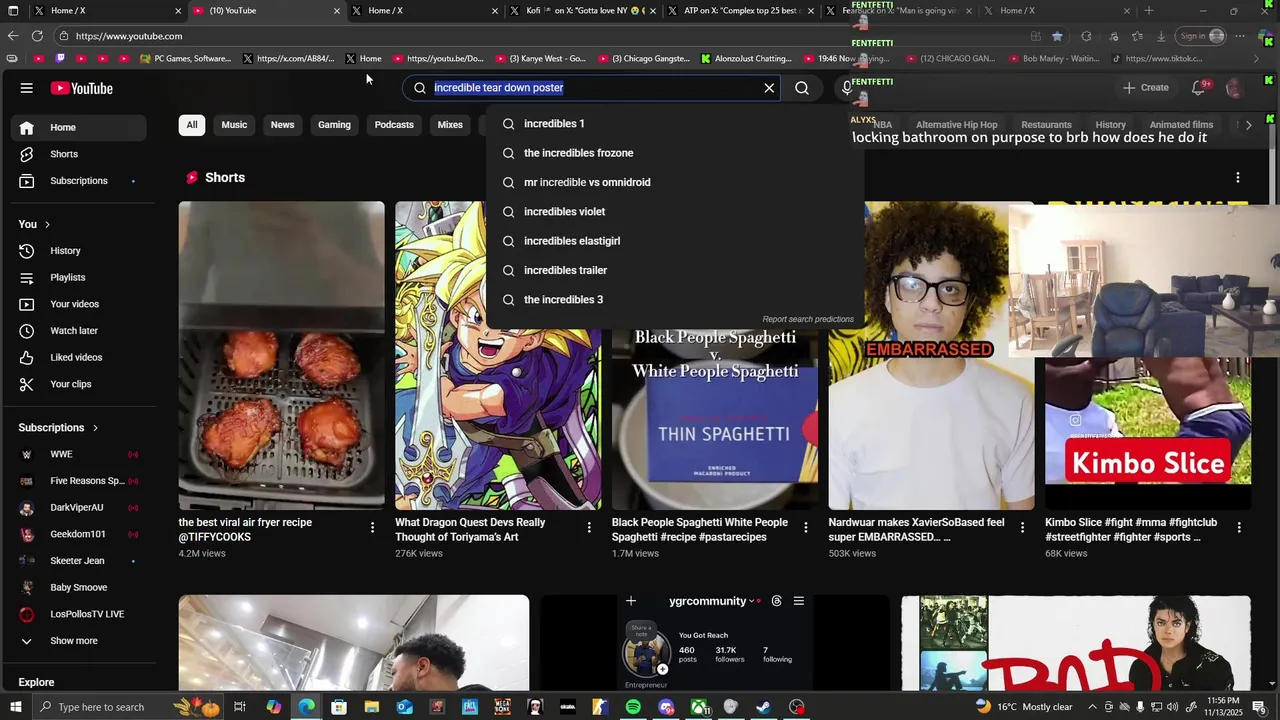Click the Create button
Image resolution: width=1280 pixels, height=720 pixels.
click(1145, 88)
